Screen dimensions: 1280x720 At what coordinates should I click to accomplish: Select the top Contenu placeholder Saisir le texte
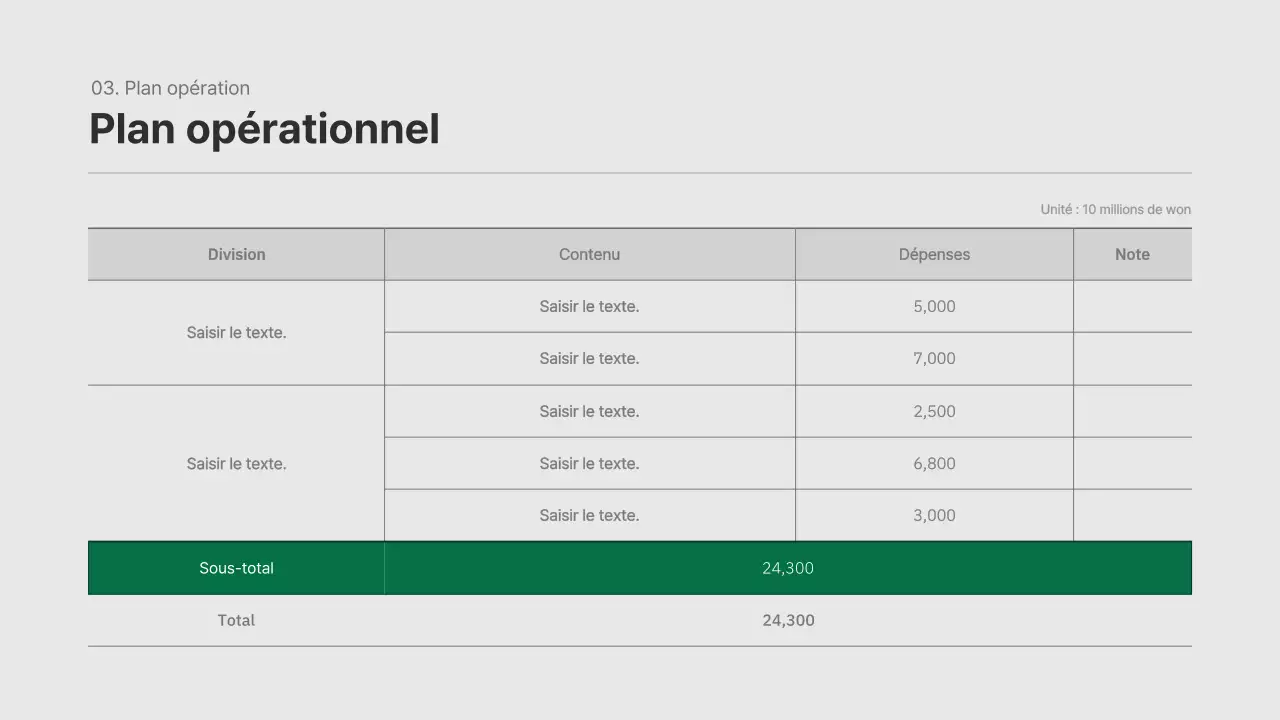(589, 306)
